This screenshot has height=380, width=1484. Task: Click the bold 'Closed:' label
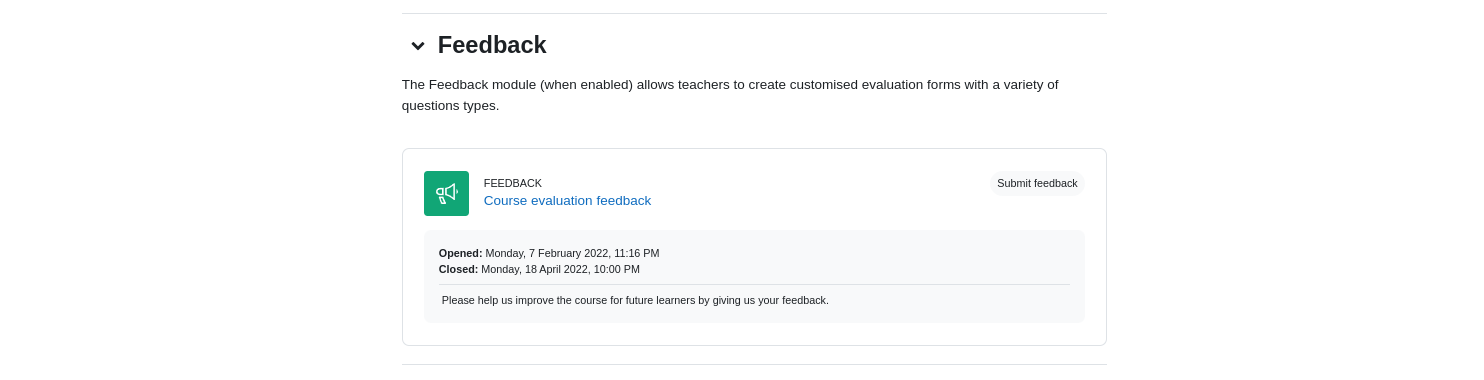click(x=459, y=269)
